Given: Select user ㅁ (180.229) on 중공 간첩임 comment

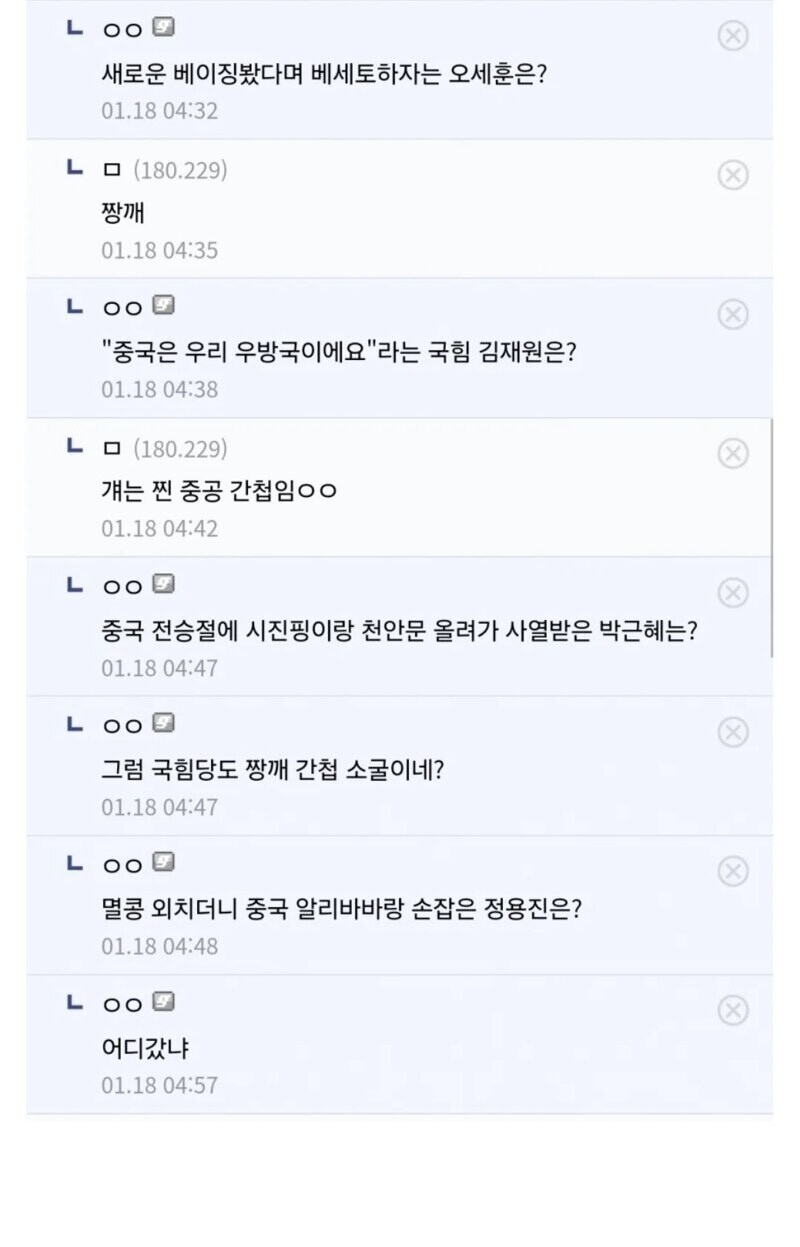Looking at the screenshot, I should (x=165, y=449).
